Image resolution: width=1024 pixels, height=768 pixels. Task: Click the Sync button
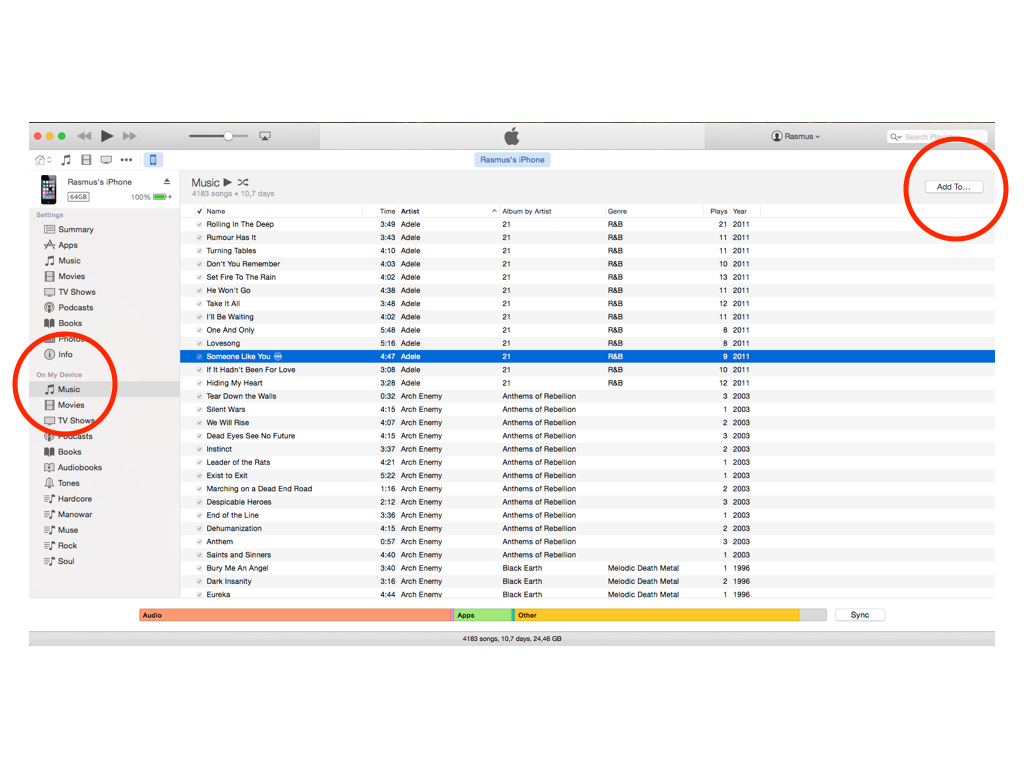(860, 615)
